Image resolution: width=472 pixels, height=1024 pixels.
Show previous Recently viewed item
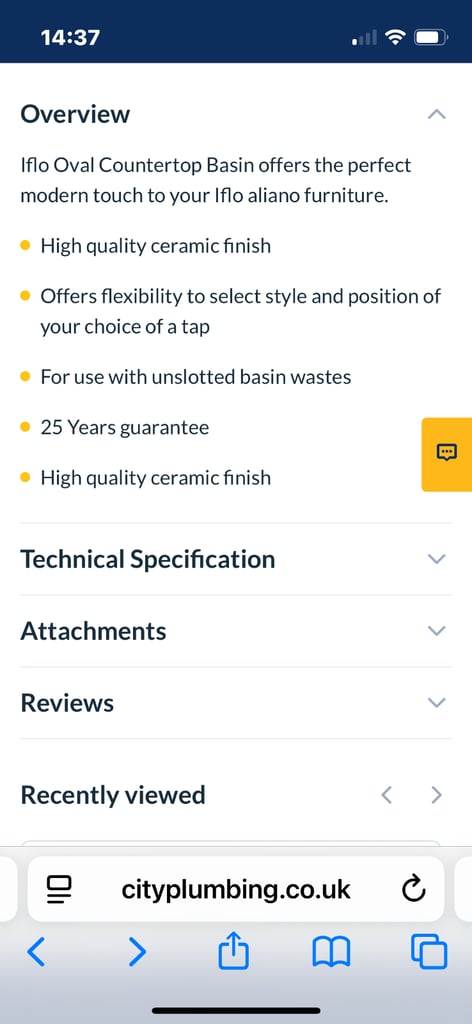click(386, 795)
